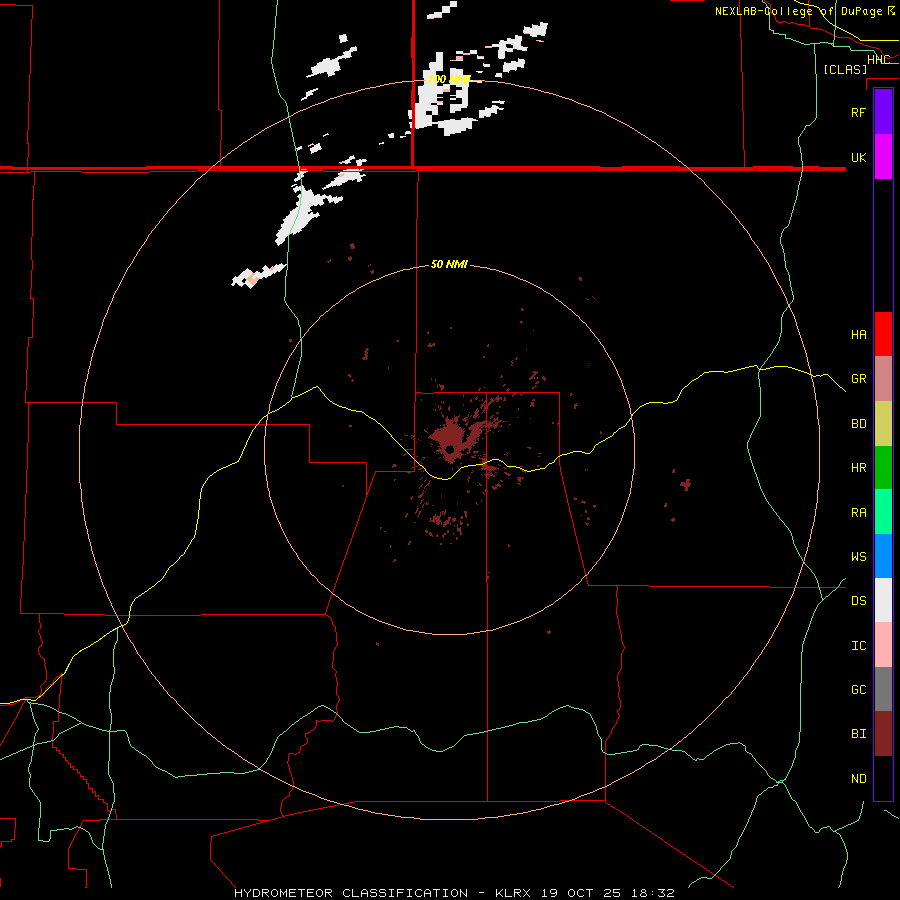
Task: Click the IC pink legend swatch
Action: (883, 645)
